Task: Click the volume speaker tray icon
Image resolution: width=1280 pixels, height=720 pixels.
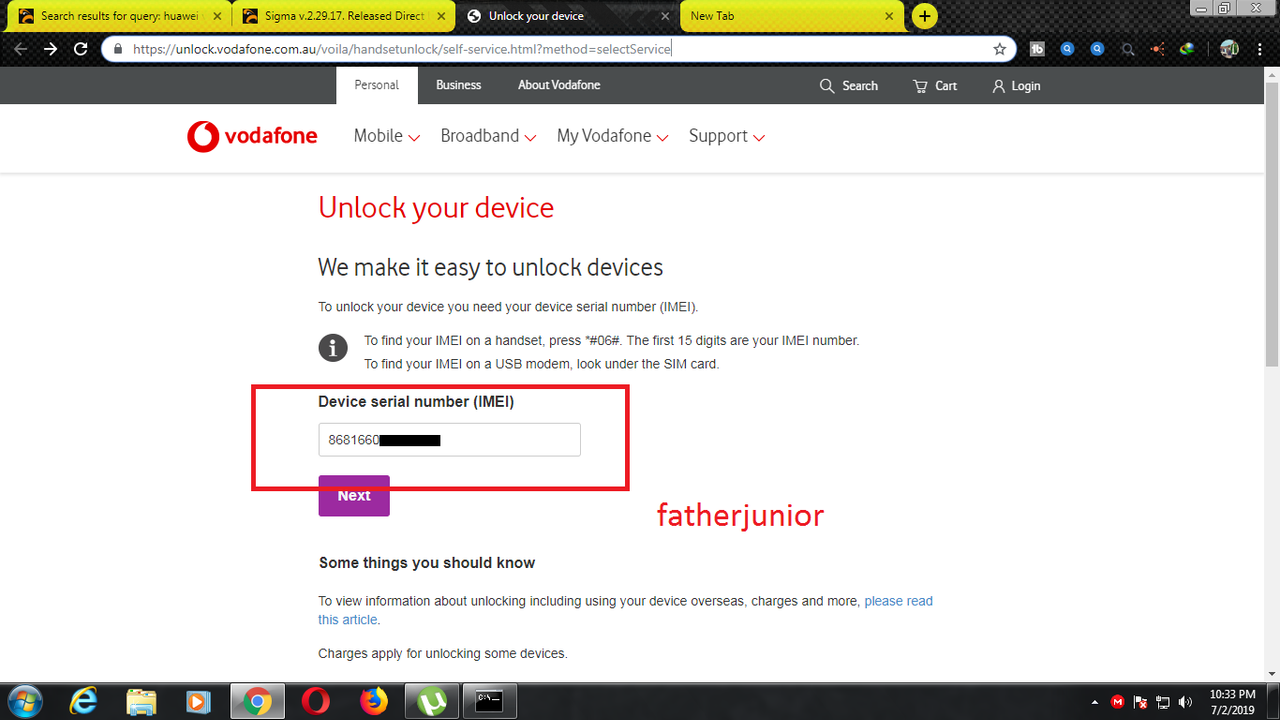Action: [1186, 702]
